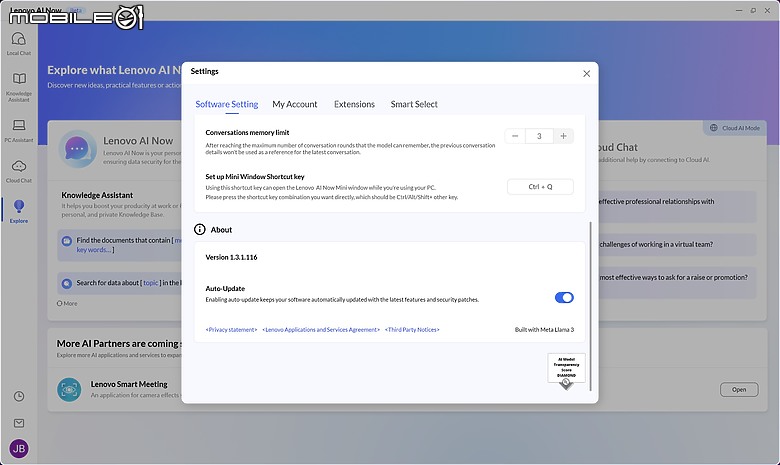
Task: Switch to Smart Select tab
Action: coord(414,104)
